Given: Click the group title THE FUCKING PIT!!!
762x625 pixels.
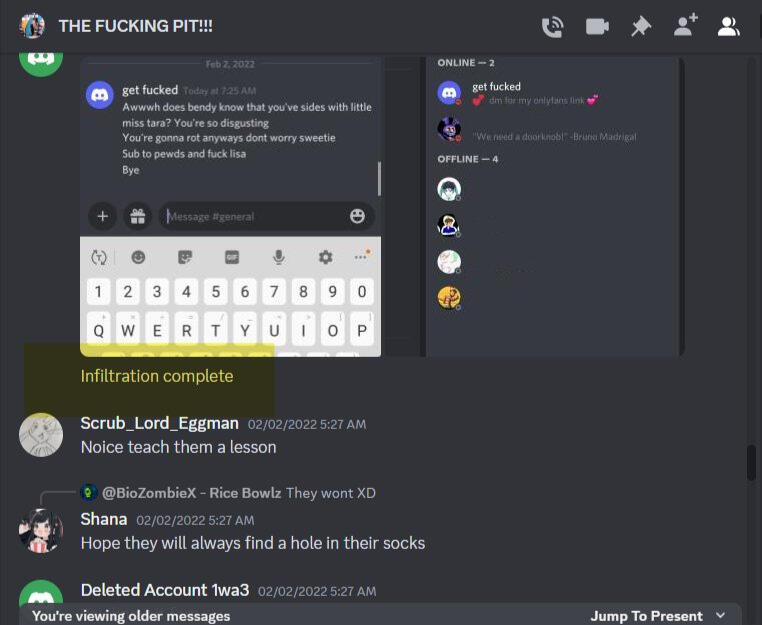Looking at the screenshot, I should (136, 26).
